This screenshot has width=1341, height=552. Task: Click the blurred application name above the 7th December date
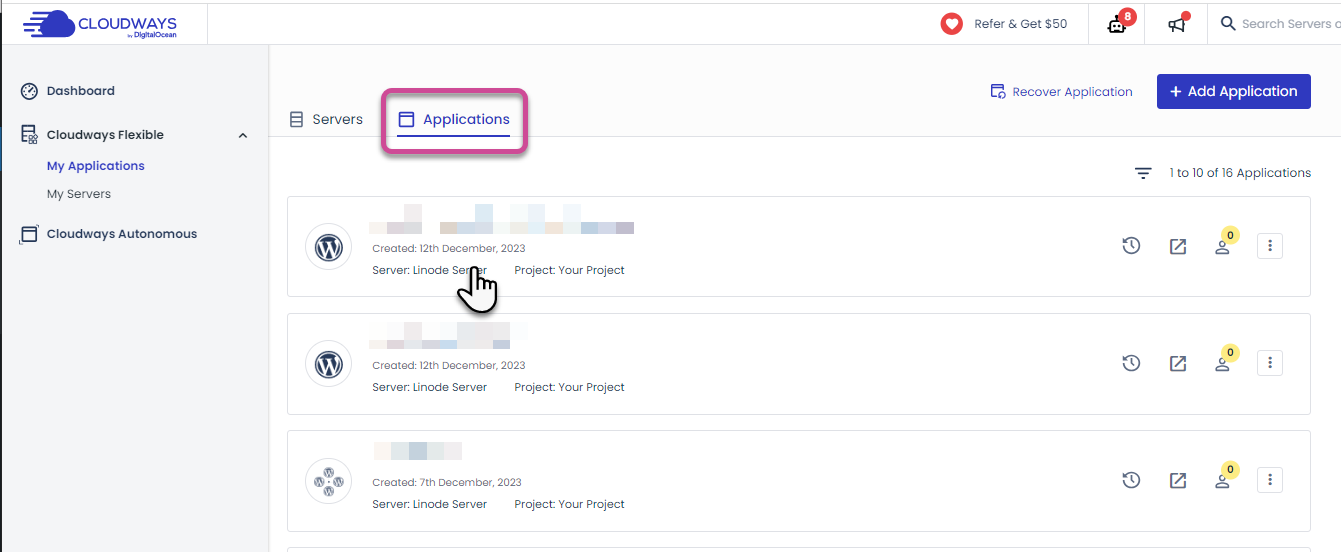coord(417,451)
